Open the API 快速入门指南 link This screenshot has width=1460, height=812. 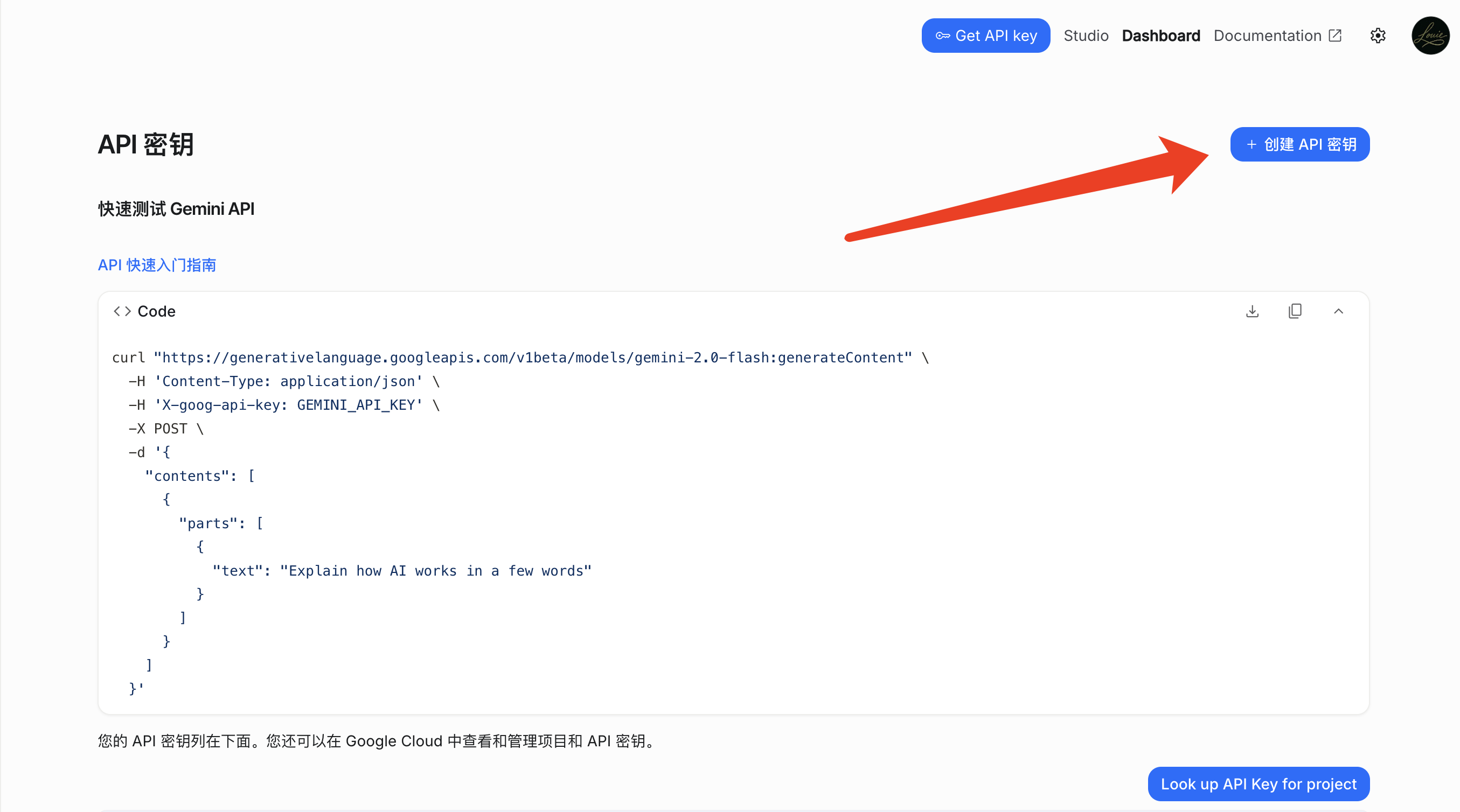(157, 264)
